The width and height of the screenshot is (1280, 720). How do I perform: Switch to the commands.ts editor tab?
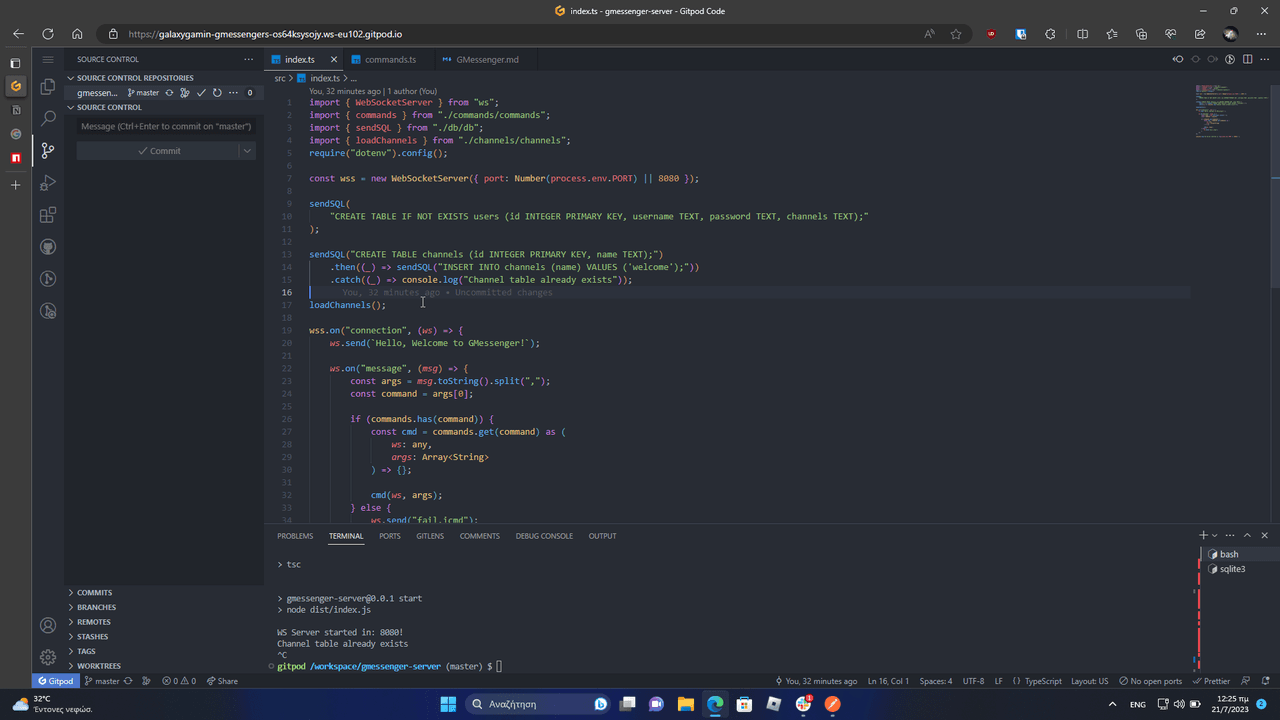tap(389, 60)
